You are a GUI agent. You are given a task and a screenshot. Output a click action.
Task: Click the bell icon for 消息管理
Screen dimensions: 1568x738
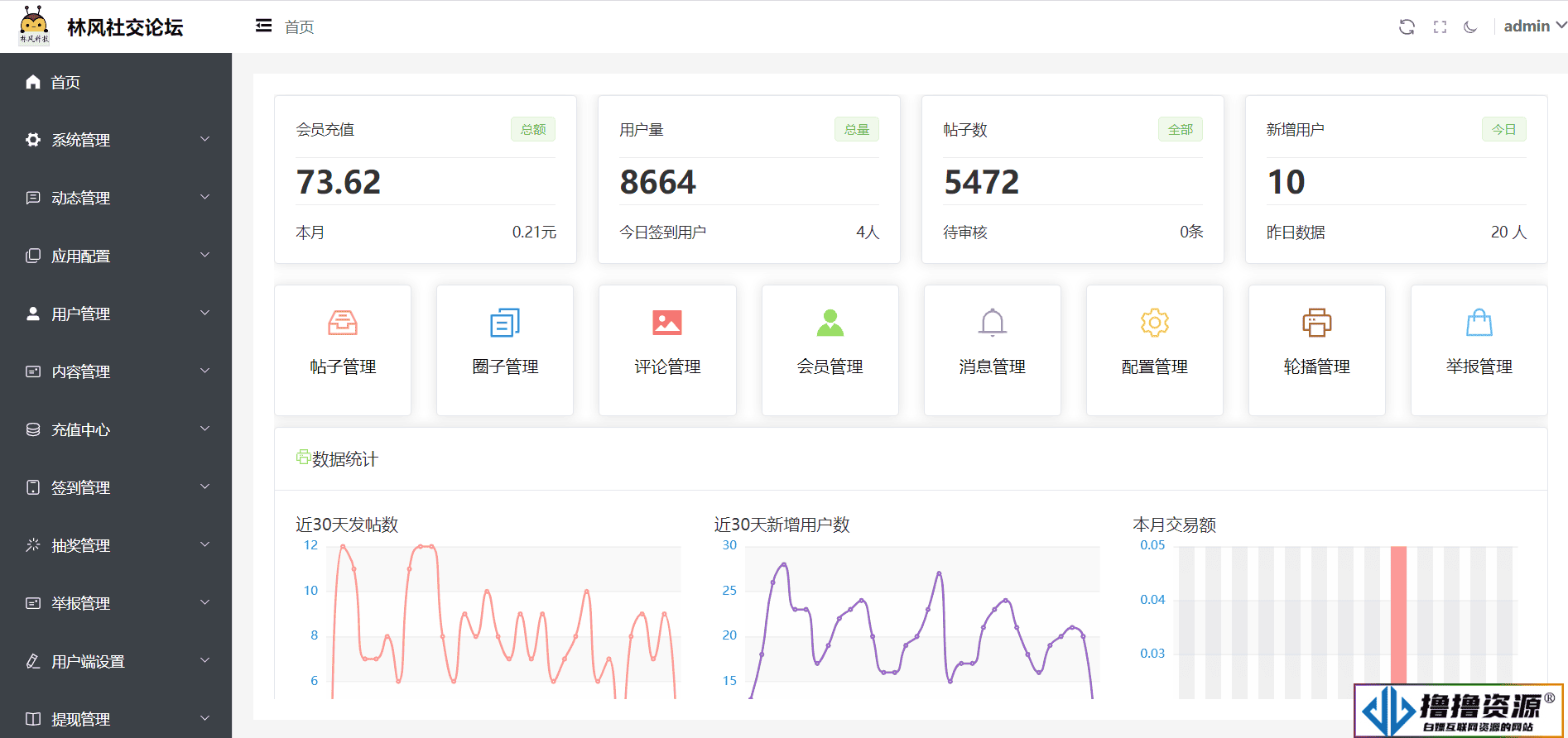click(993, 323)
